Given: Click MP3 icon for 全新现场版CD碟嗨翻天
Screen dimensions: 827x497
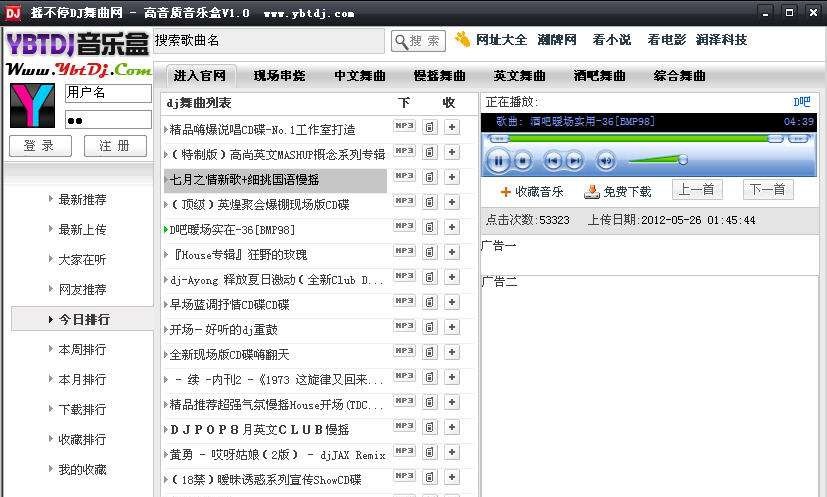Looking at the screenshot, I should point(405,351).
